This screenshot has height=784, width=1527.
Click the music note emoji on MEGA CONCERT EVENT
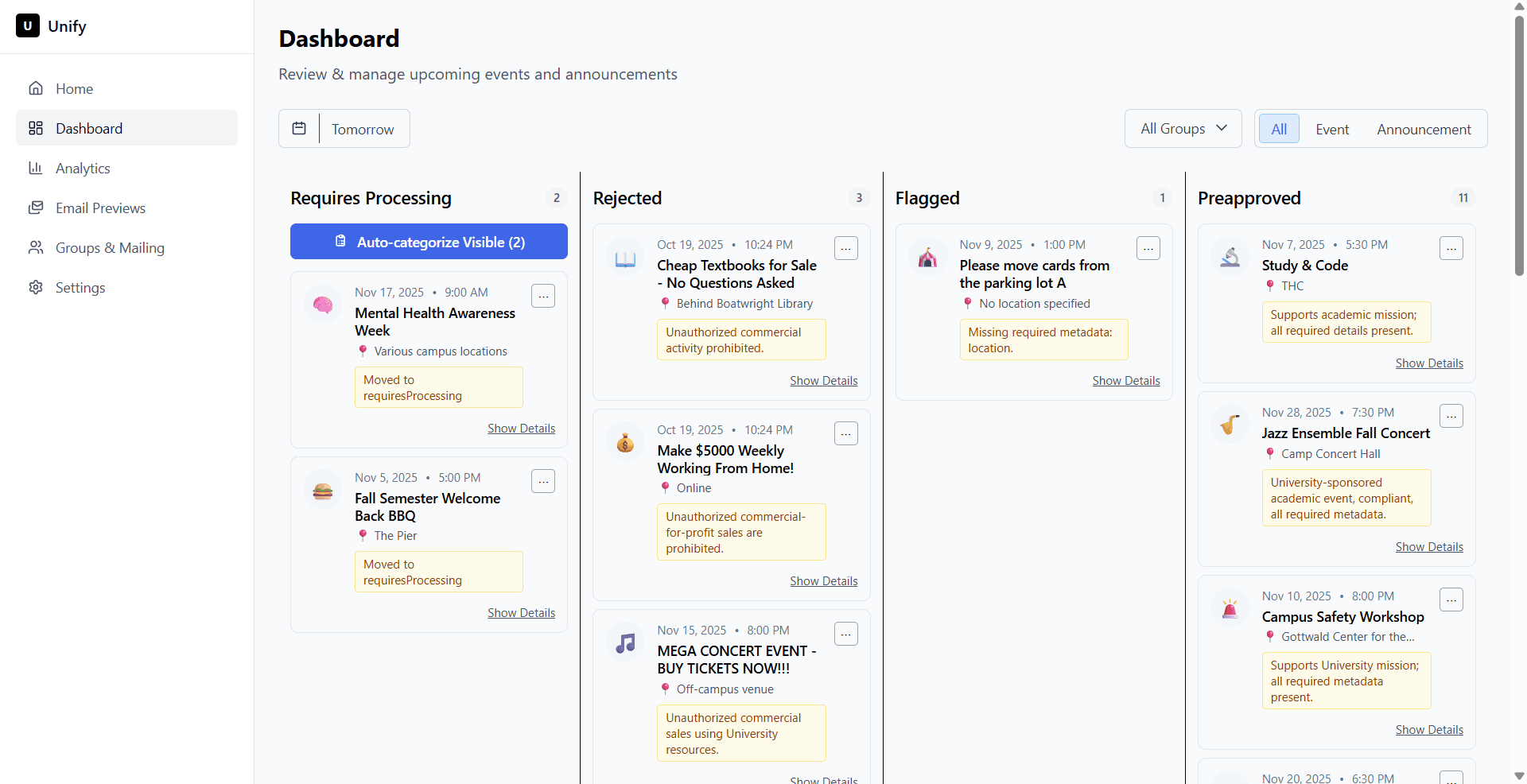(x=625, y=642)
